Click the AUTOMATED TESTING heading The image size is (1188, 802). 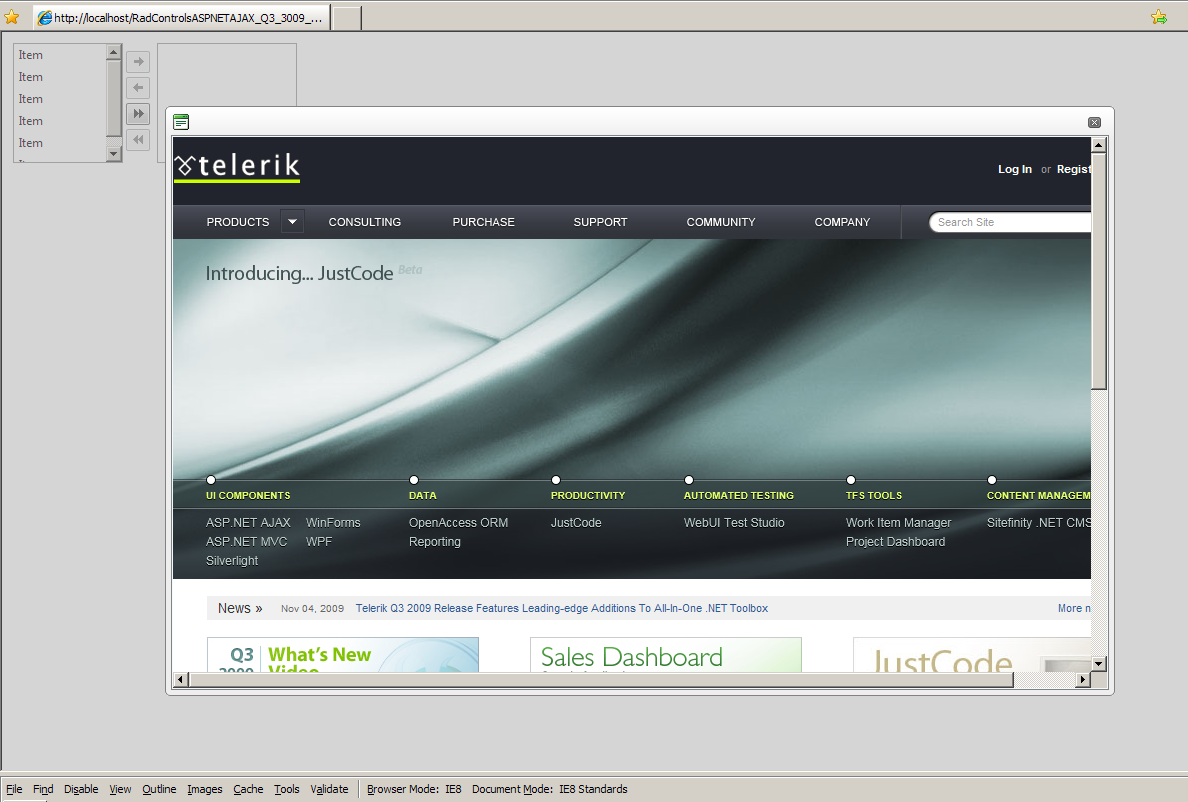coord(739,495)
